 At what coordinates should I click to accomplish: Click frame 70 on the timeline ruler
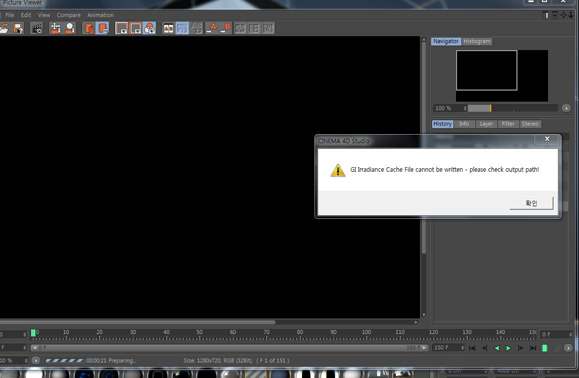coord(266,332)
